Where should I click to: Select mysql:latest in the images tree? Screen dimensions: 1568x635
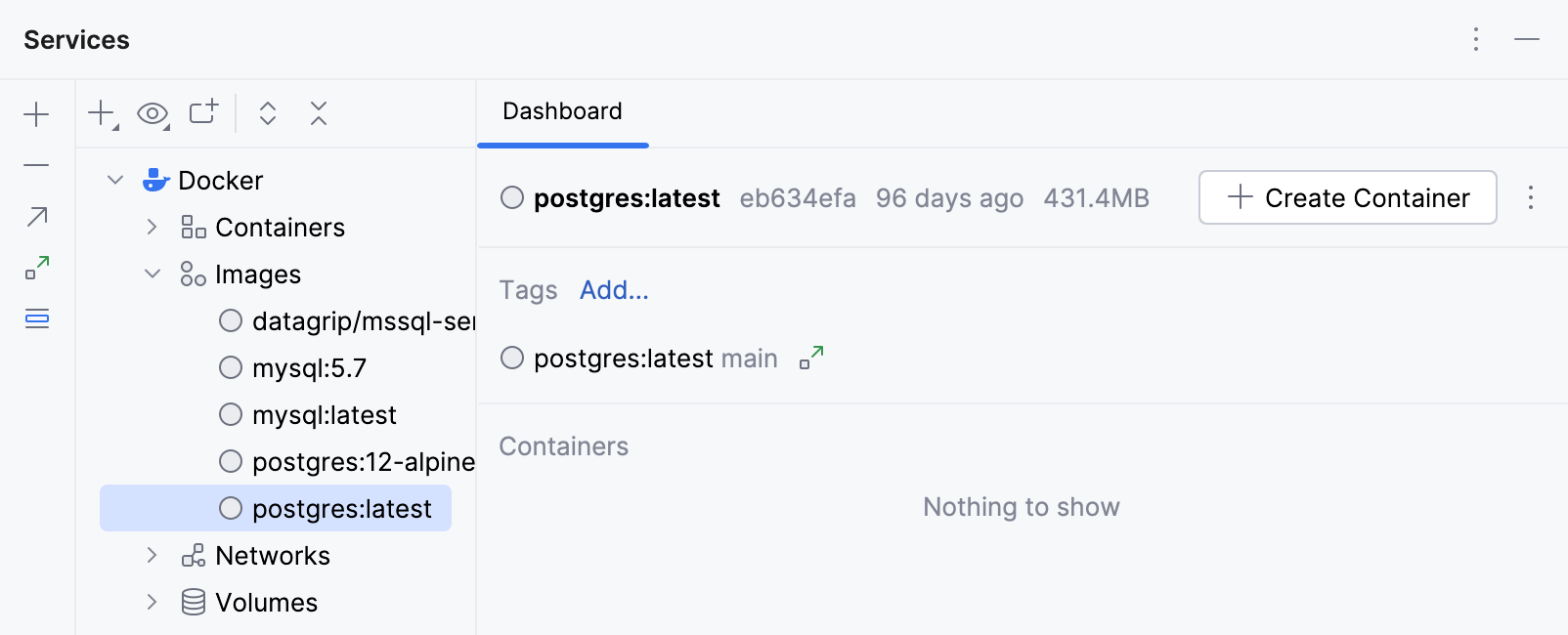tap(324, 414)
